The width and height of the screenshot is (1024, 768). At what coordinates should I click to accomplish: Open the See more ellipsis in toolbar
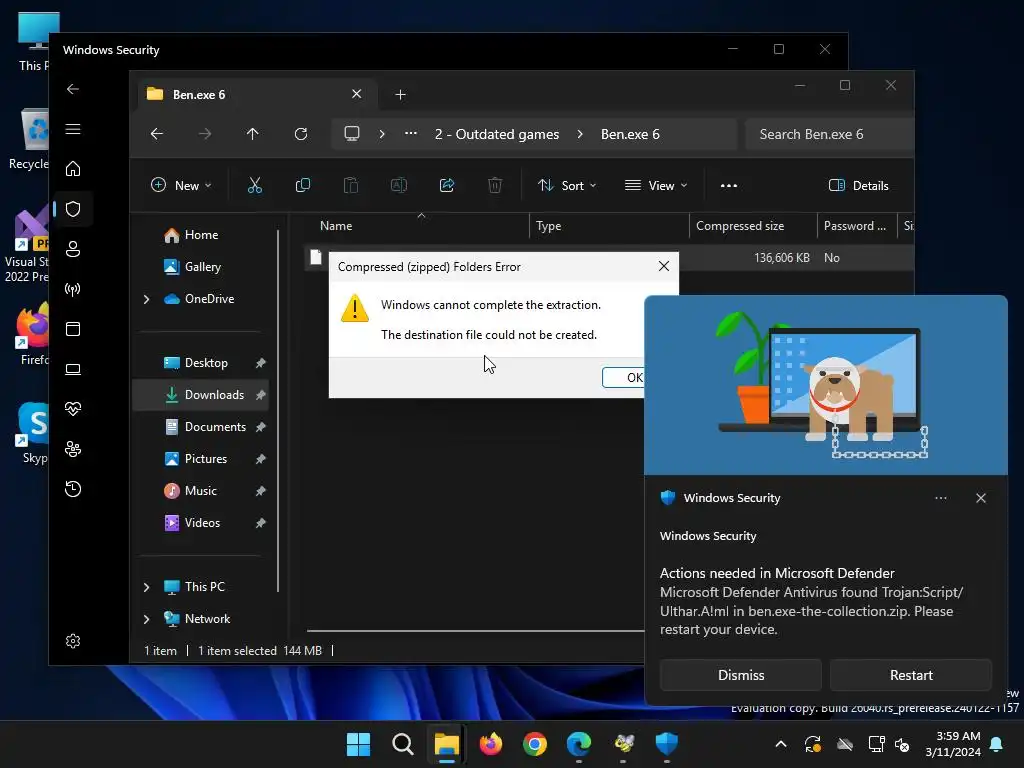[x=729, y=185]
